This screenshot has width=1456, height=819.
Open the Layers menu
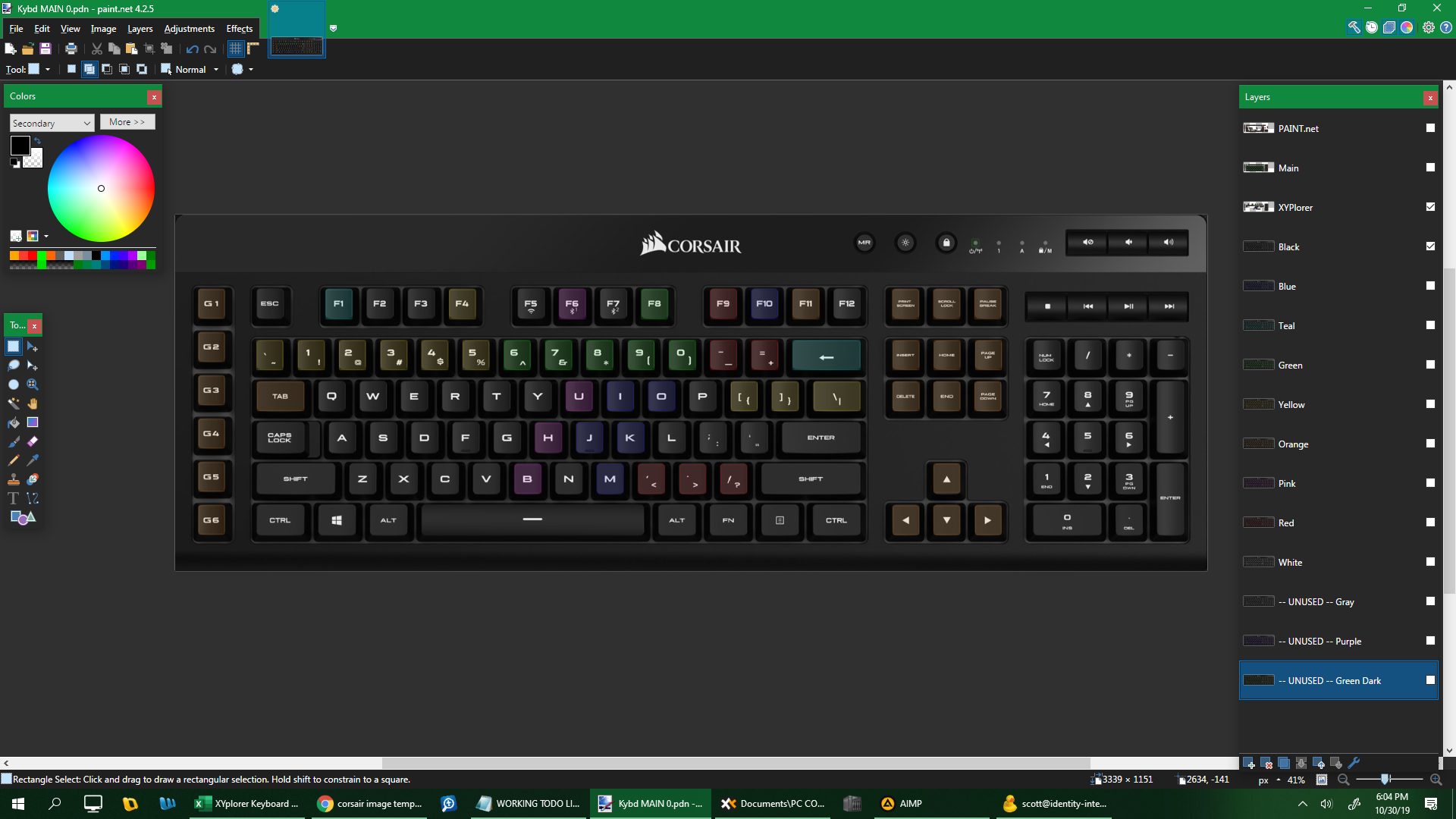(140, 29)
